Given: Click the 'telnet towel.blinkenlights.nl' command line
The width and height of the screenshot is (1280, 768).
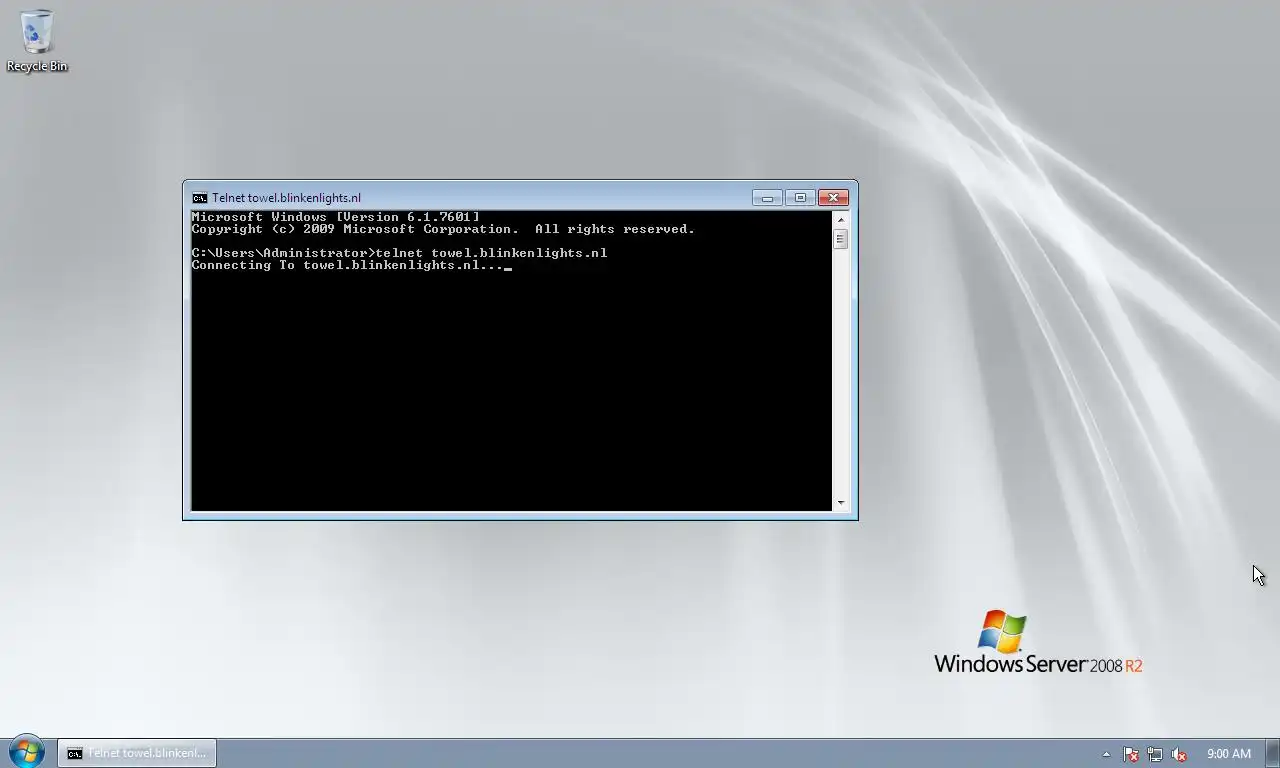Looking at the screenshot, I should tap(399, 253).
